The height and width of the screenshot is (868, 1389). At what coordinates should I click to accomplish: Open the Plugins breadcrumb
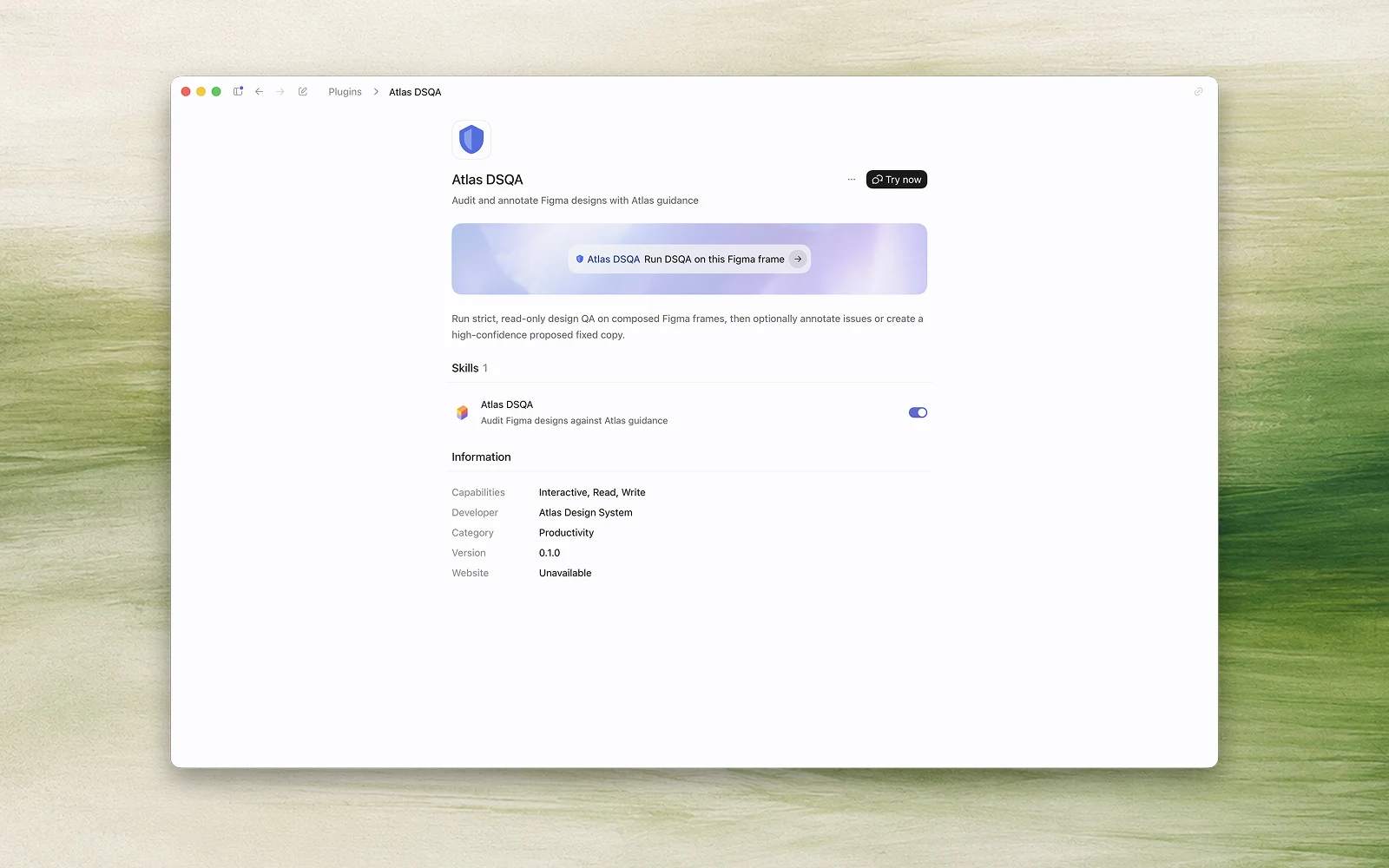[345, 92]
